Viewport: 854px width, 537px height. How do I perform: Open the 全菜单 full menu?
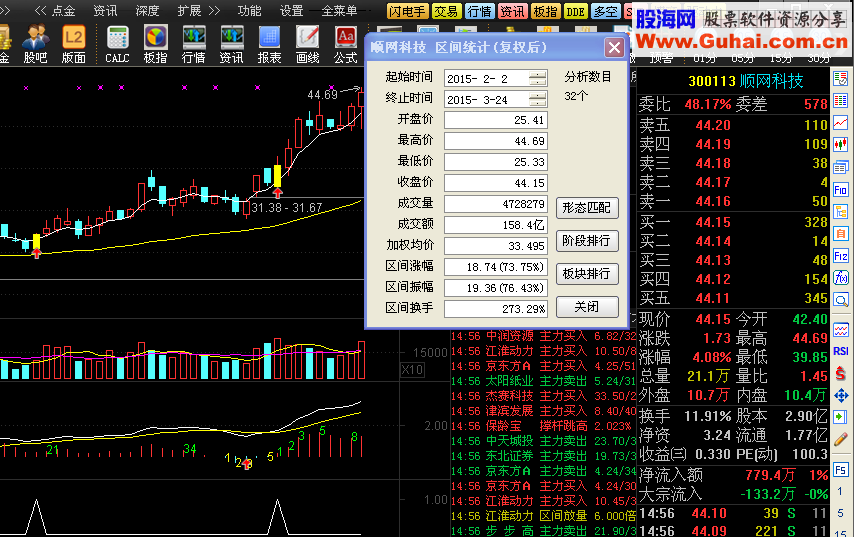click(339, 10)
